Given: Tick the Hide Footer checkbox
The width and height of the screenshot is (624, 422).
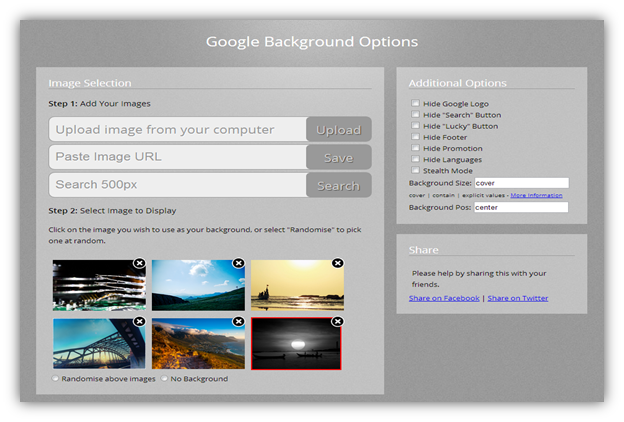Looking at the screenshot, I should tap(415, 137).
